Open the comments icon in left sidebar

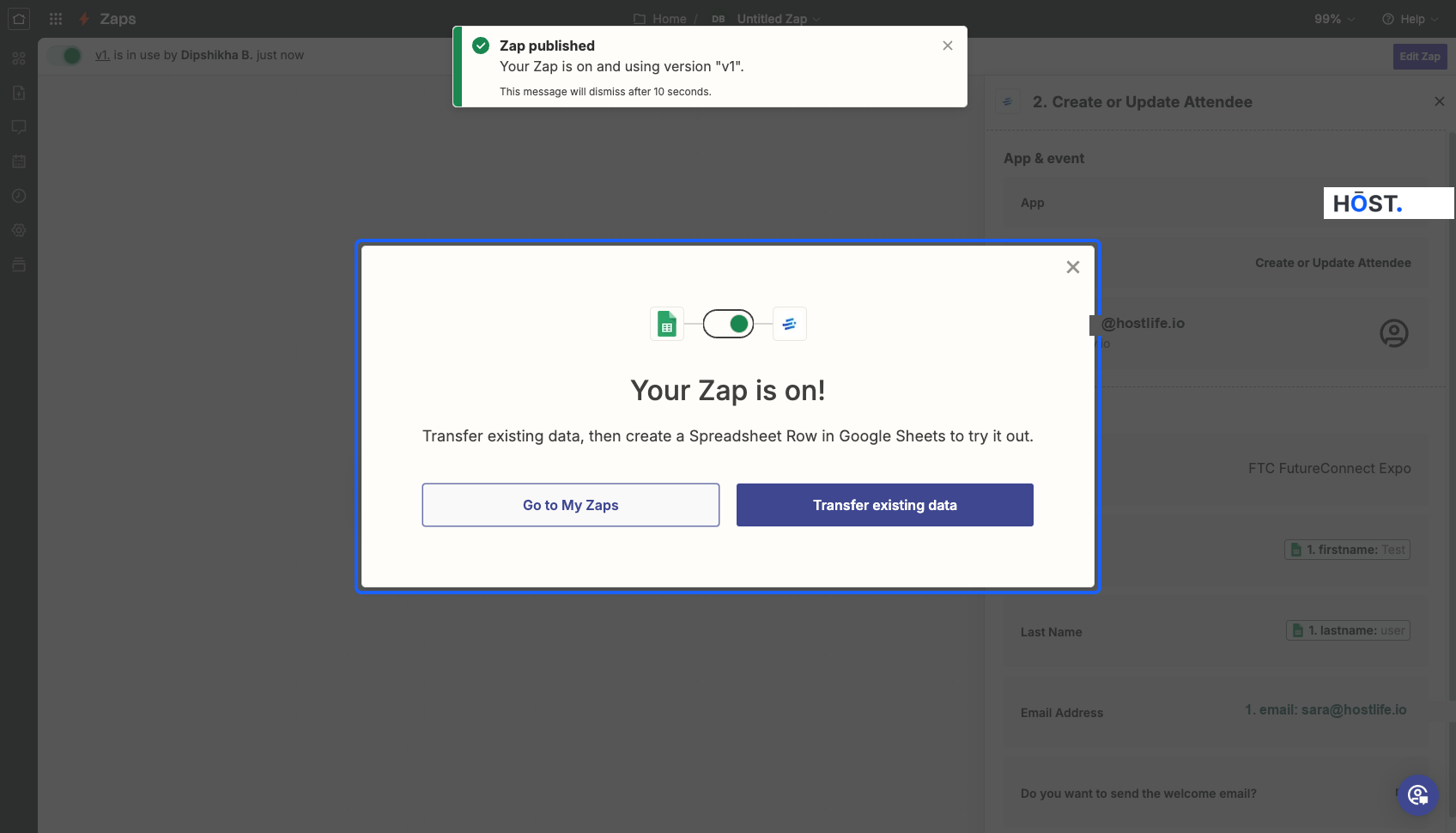point(19,127)
